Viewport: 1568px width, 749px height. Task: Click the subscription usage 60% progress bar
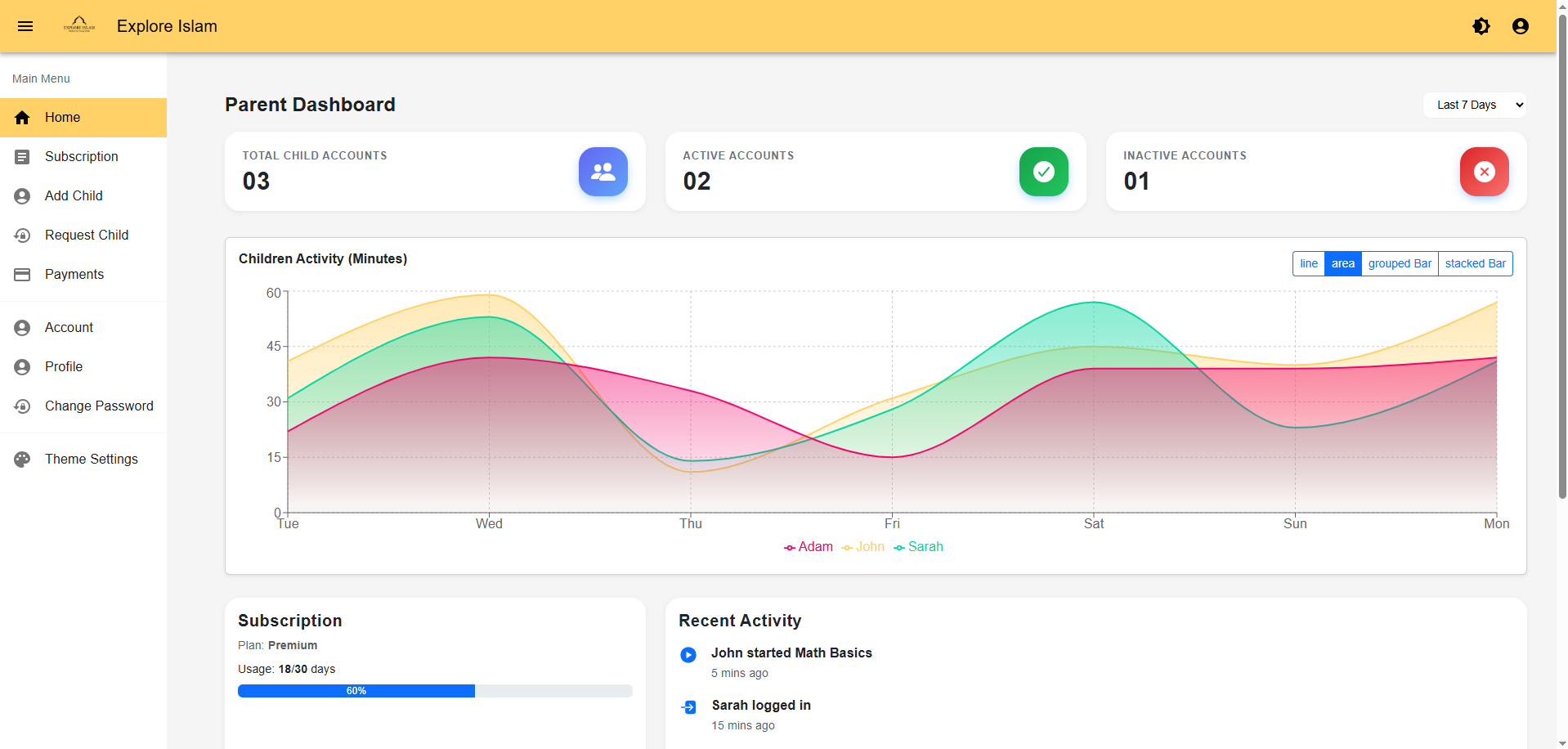click(435, 691)
